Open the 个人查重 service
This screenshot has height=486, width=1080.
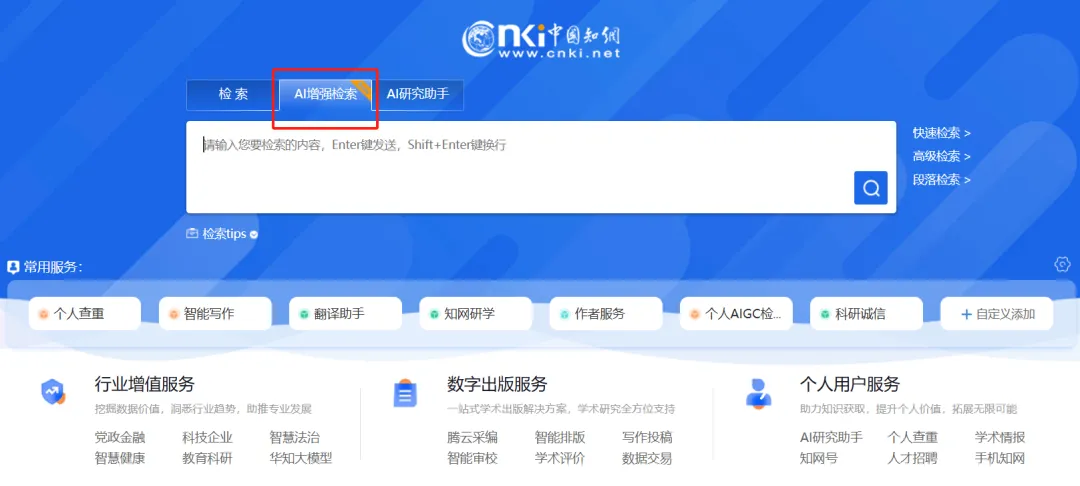click(x=85, y=314)
